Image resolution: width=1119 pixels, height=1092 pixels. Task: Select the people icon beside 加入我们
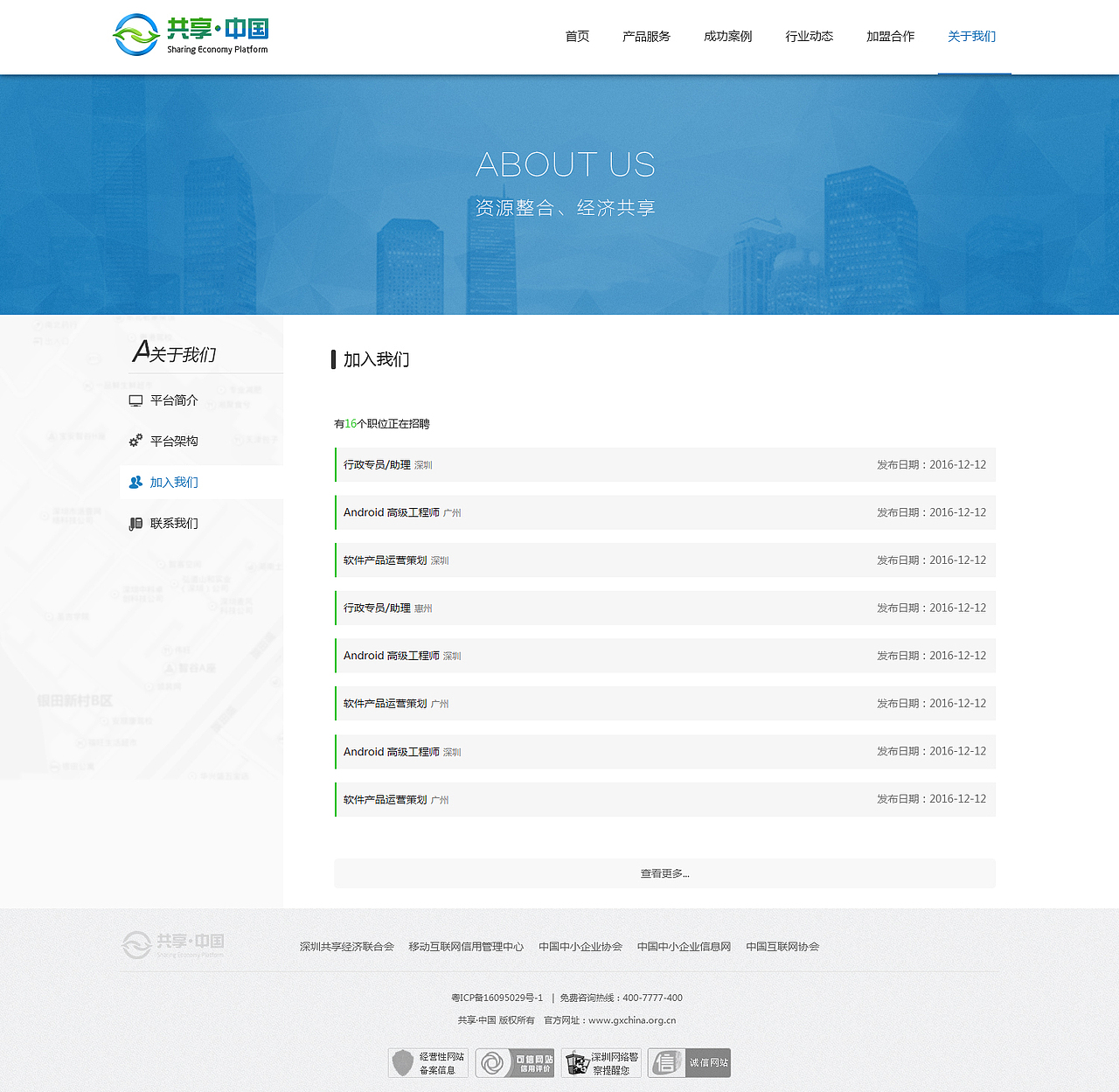pyautogui.click(x=135, y=482)
